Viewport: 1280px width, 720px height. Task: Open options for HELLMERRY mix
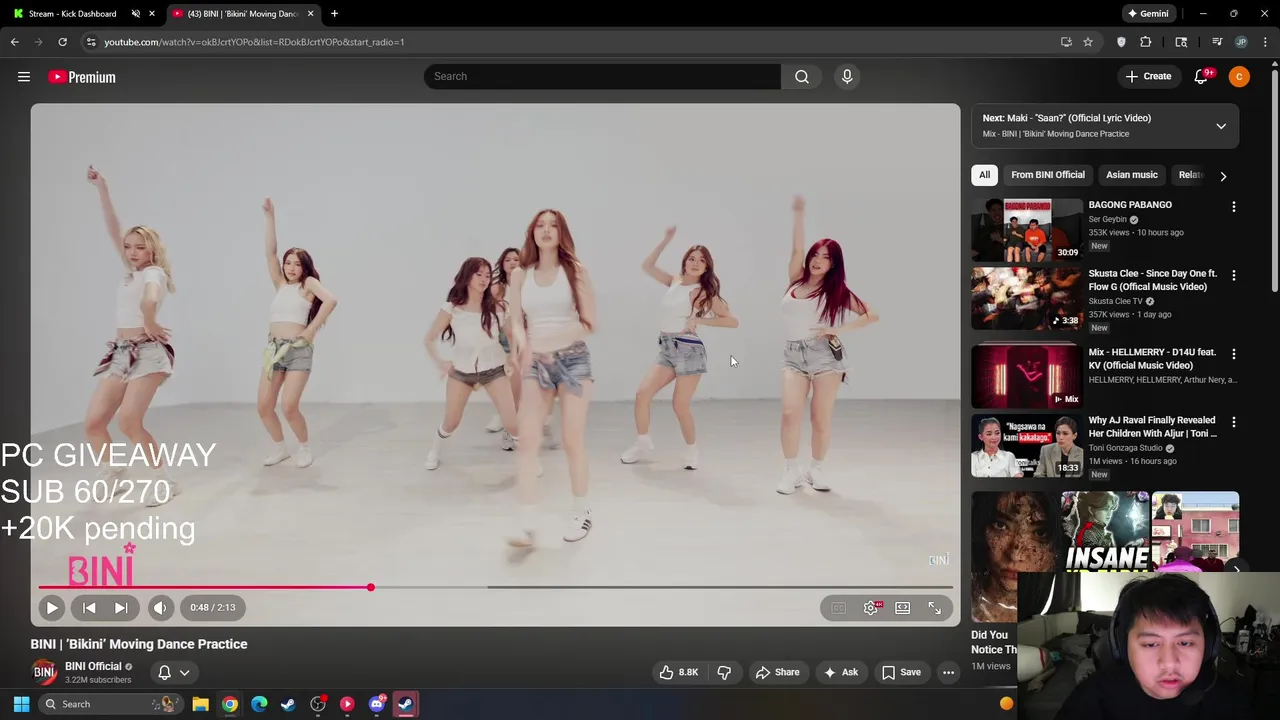coord(1233,354)
